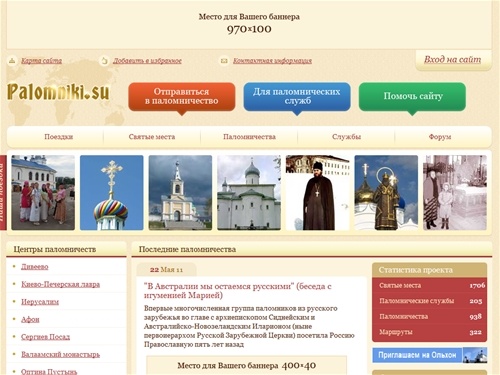Click Добавить в избранное link

tap(147, 61)
